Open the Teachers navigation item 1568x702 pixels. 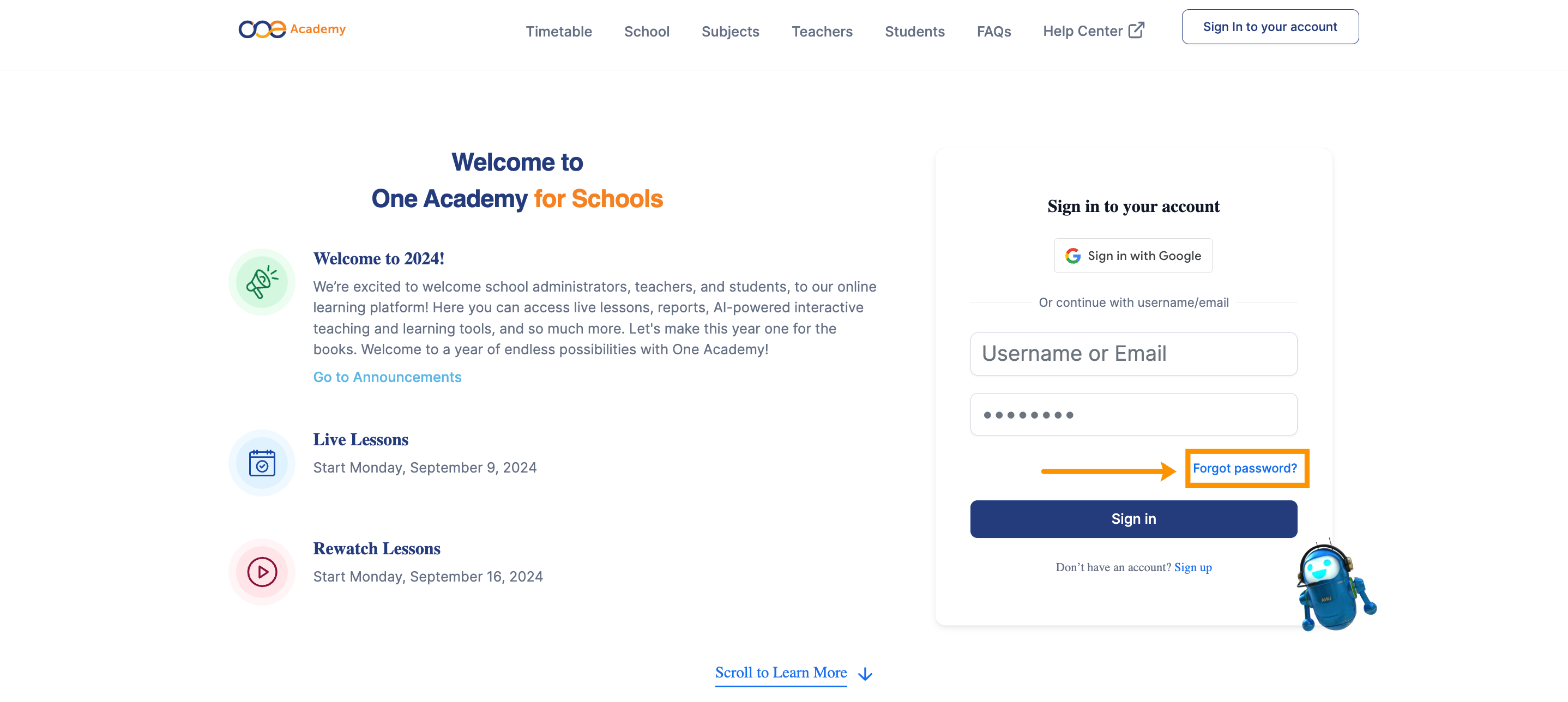[822, 32]
